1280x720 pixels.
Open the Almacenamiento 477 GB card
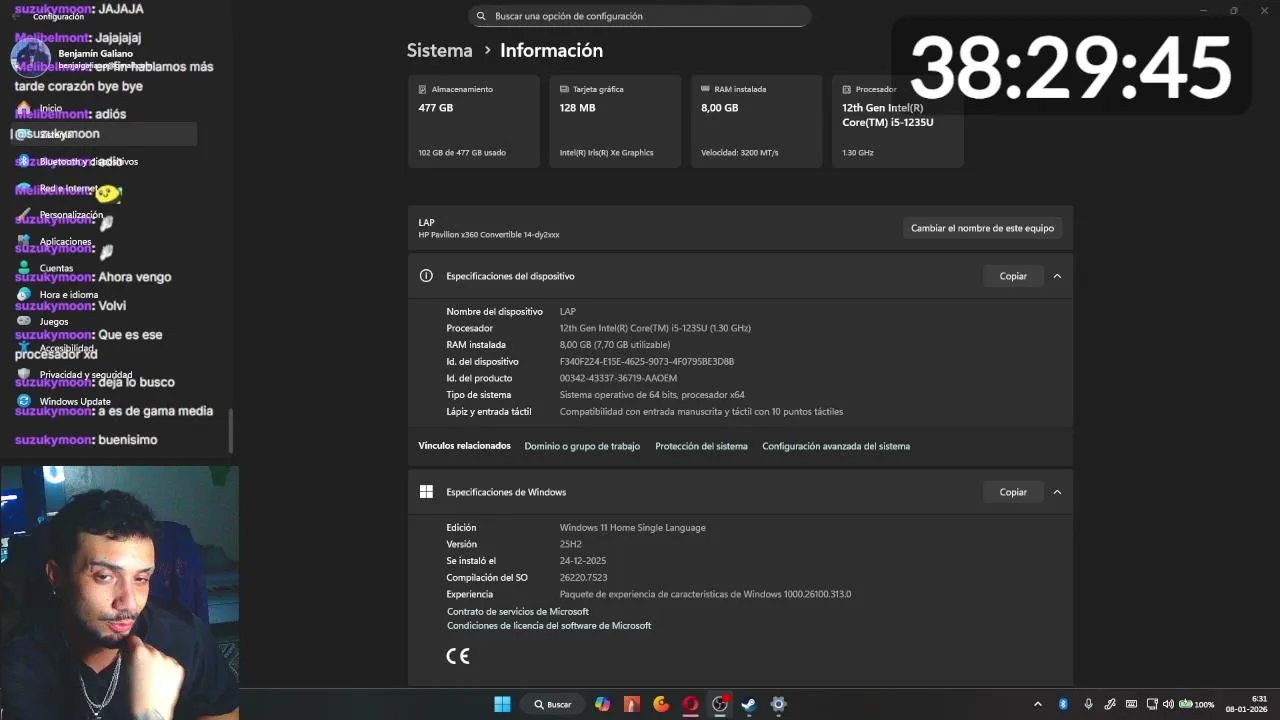click(473, 121)
